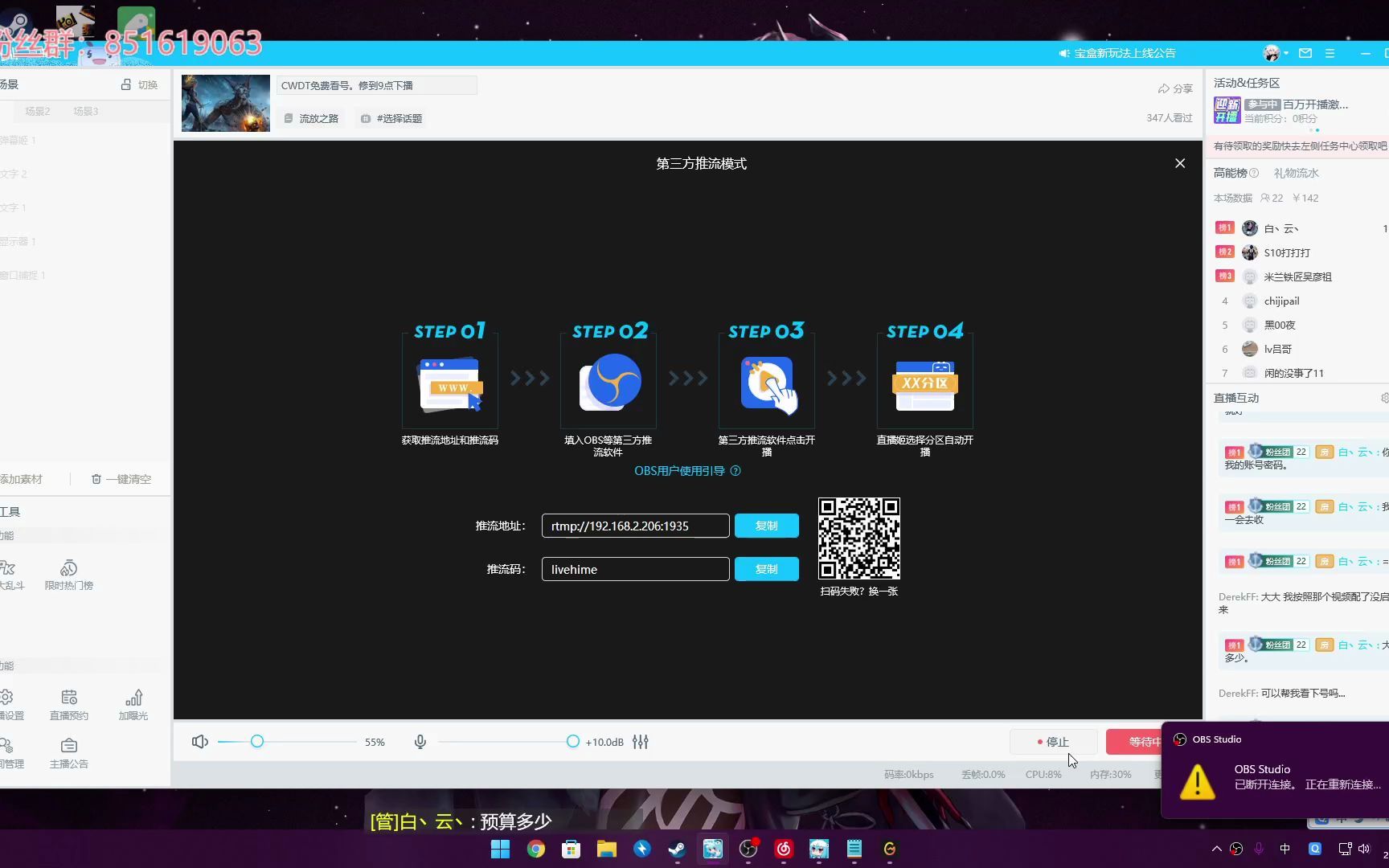The image size is (1389, 868).
Task: Open the 直播预约 schedule icon
Action: tap(69, 705)
